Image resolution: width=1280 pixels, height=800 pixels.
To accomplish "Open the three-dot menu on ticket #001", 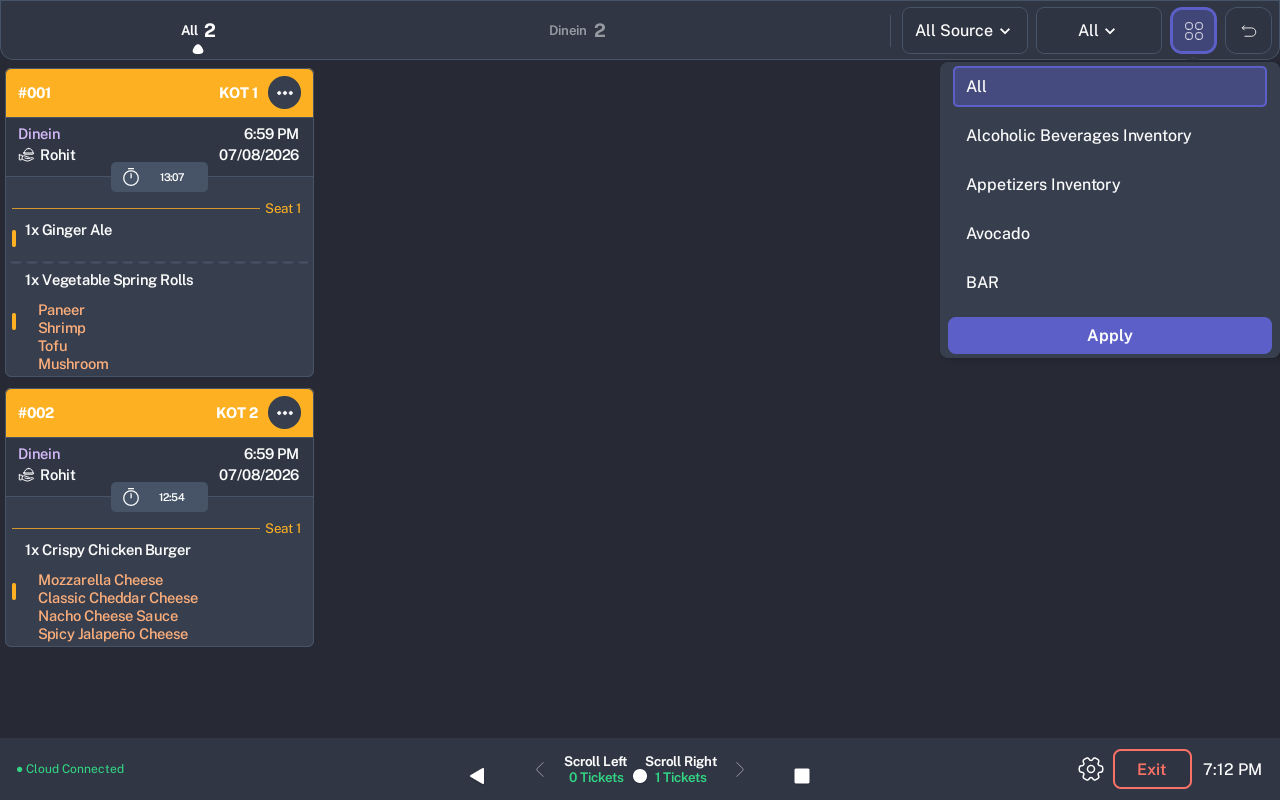I will click(285, 93).
